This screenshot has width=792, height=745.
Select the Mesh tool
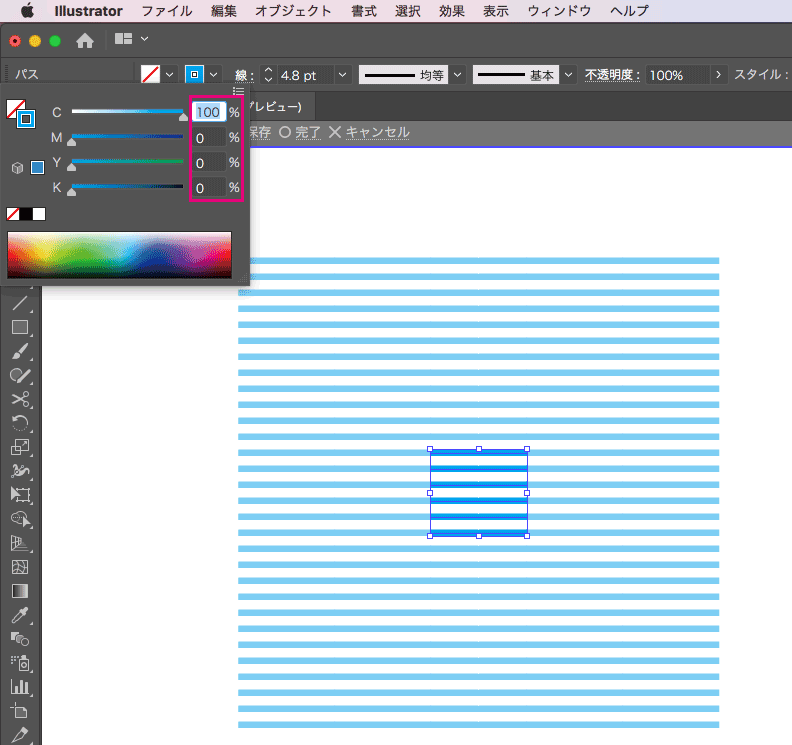pos(20,567)
